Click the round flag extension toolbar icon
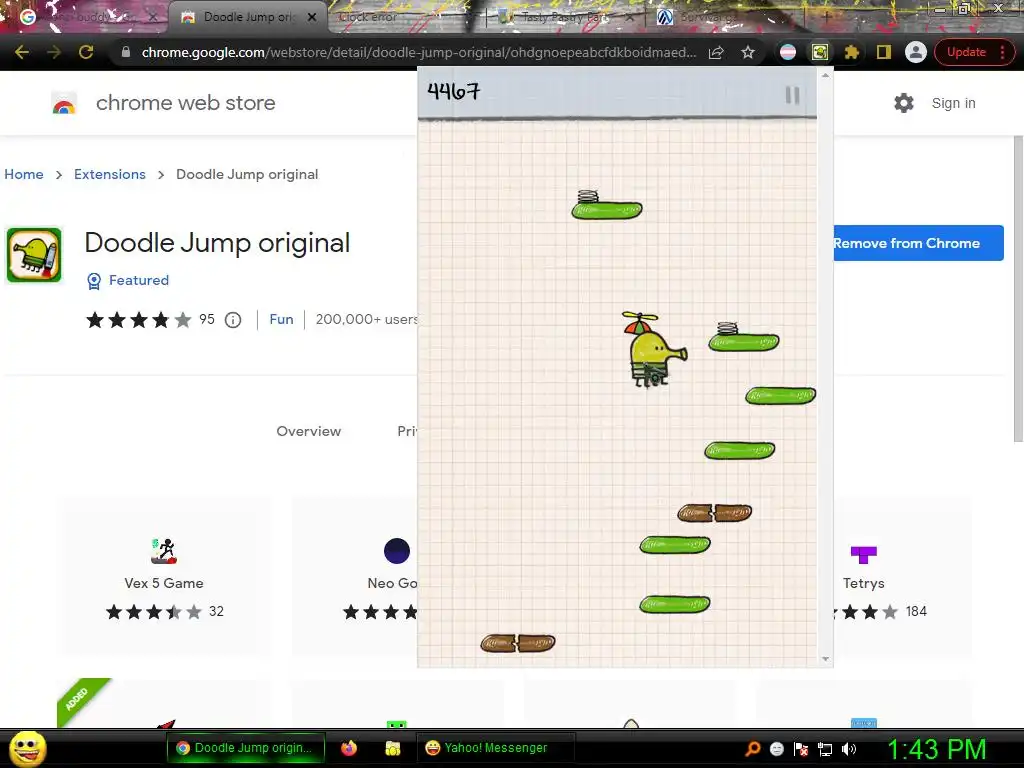The height and width of the screenshot is (768, 1024). point(788,52)
